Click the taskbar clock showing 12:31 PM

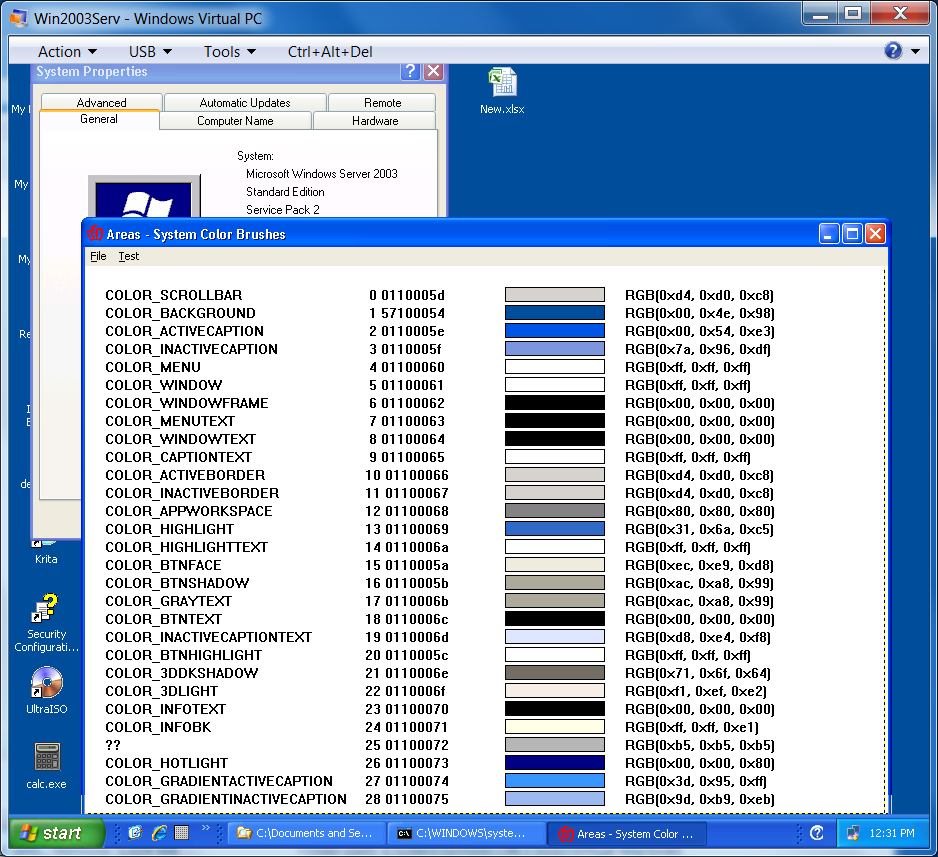[891, 832]
